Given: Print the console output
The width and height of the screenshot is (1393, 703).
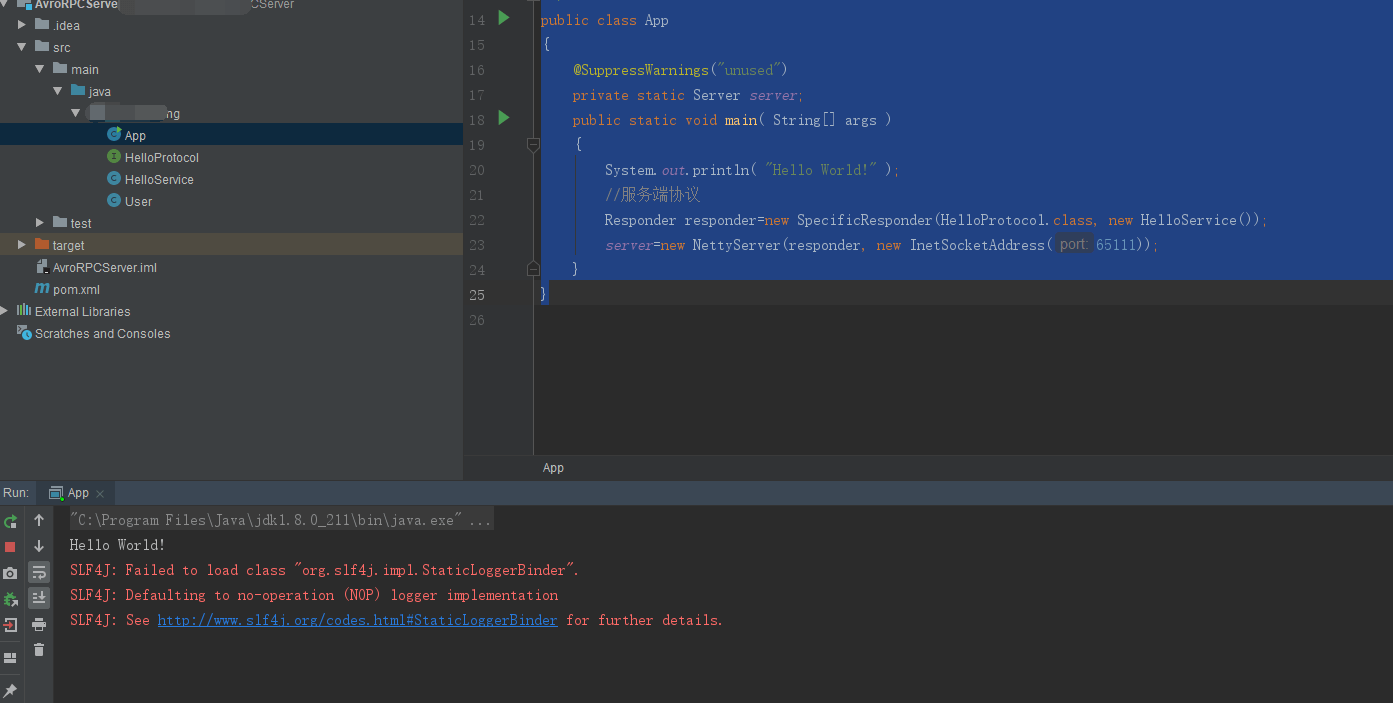Looking at the screenshot, I should [x=39, y=625].
